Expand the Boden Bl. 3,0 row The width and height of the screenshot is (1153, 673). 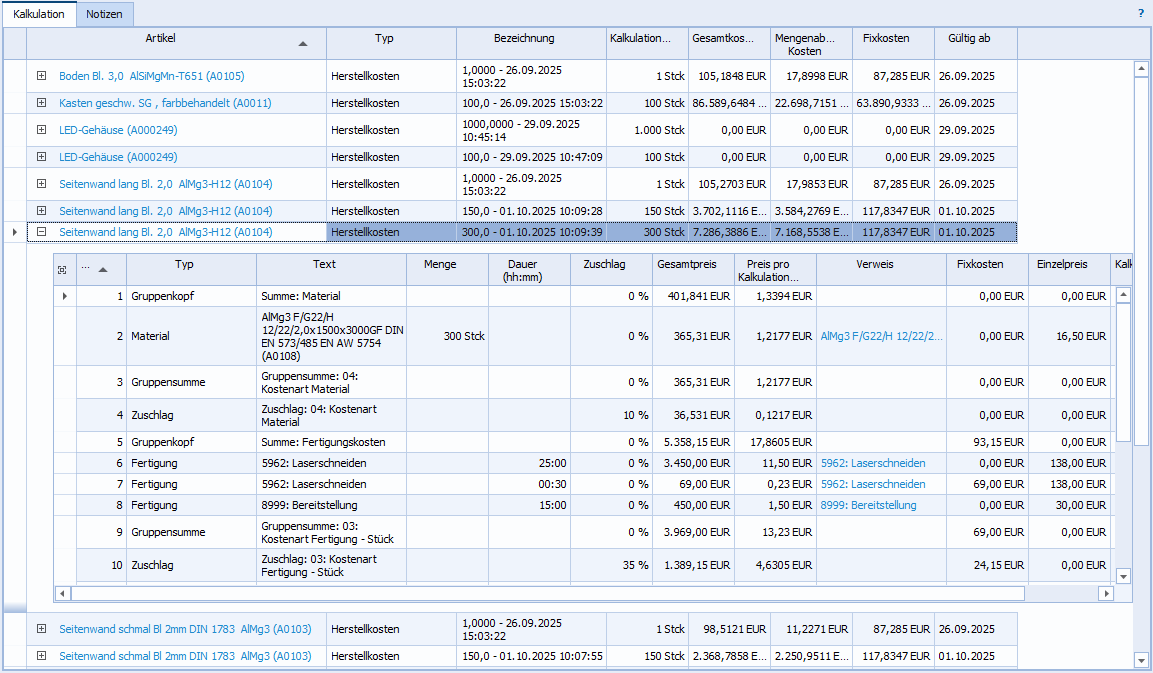pos(41,76)
